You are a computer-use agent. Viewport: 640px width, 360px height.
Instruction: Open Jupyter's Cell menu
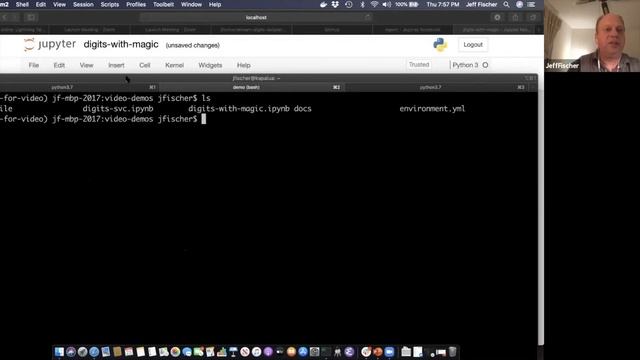point(144,65)
